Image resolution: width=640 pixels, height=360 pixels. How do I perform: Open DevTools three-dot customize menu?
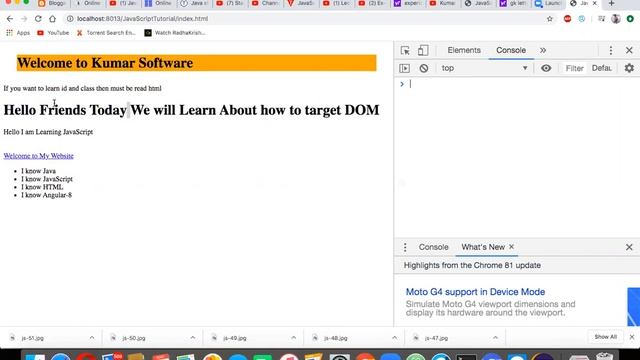(x=611, y=50)
